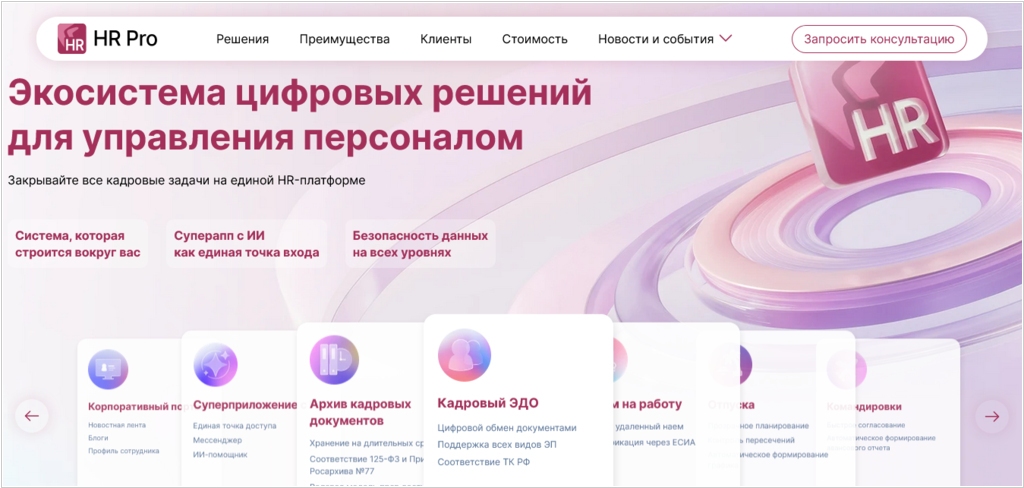Advance carousel with right arrow button

(x=992, y=416)
